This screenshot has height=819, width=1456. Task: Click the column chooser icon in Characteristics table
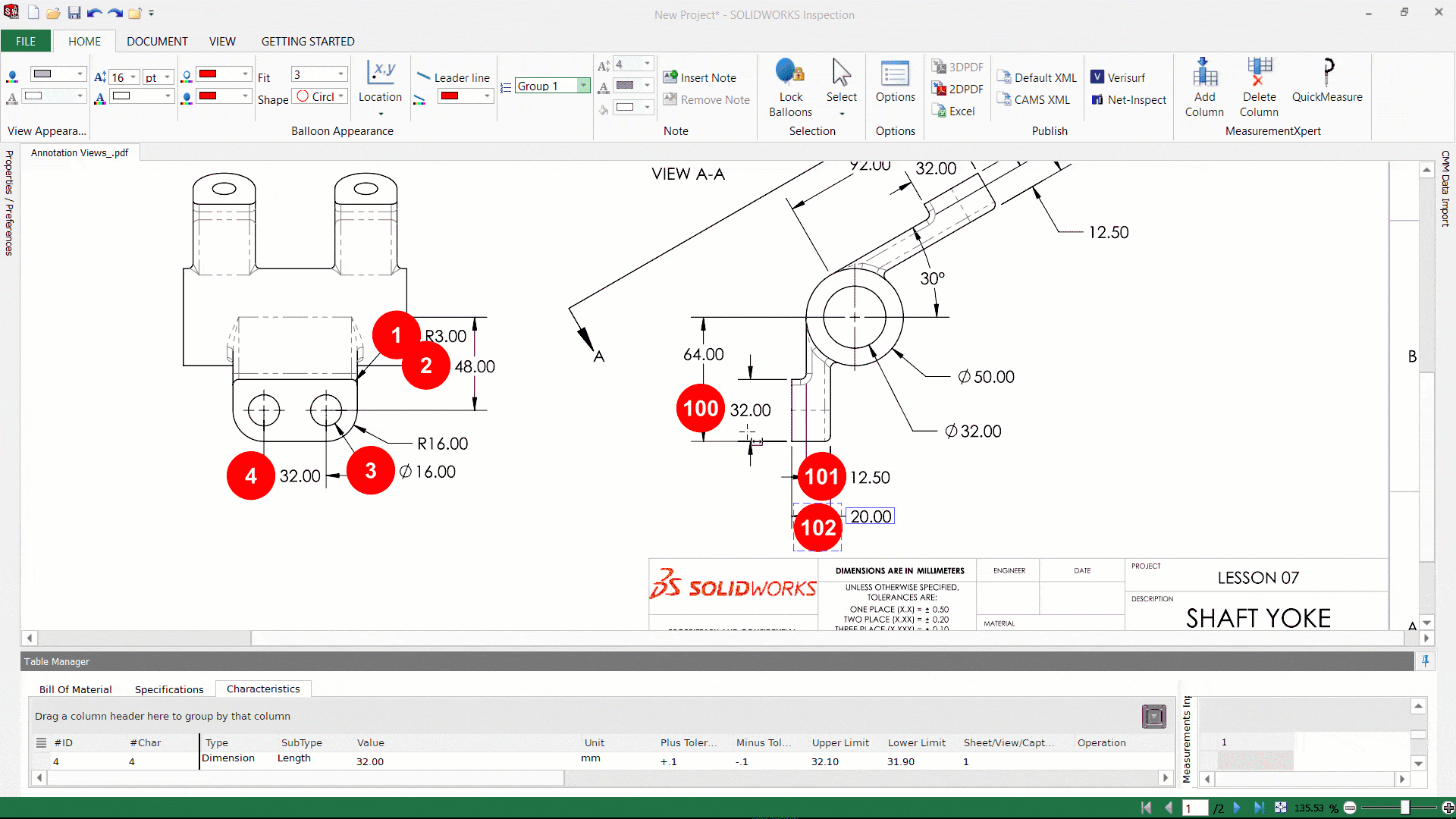1153,716
